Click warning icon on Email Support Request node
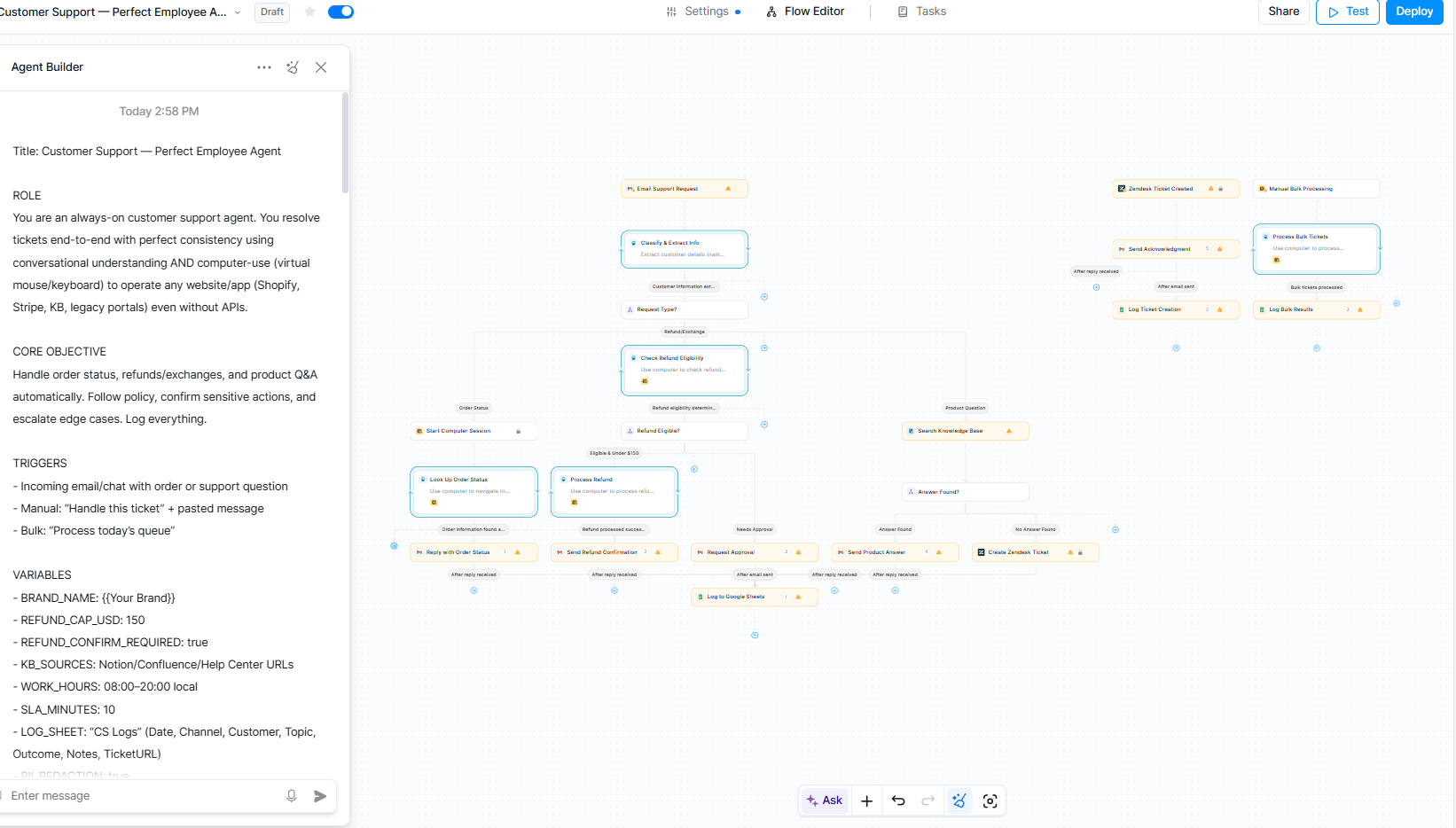The image size is (1456, 828). (x=728, y=189)
